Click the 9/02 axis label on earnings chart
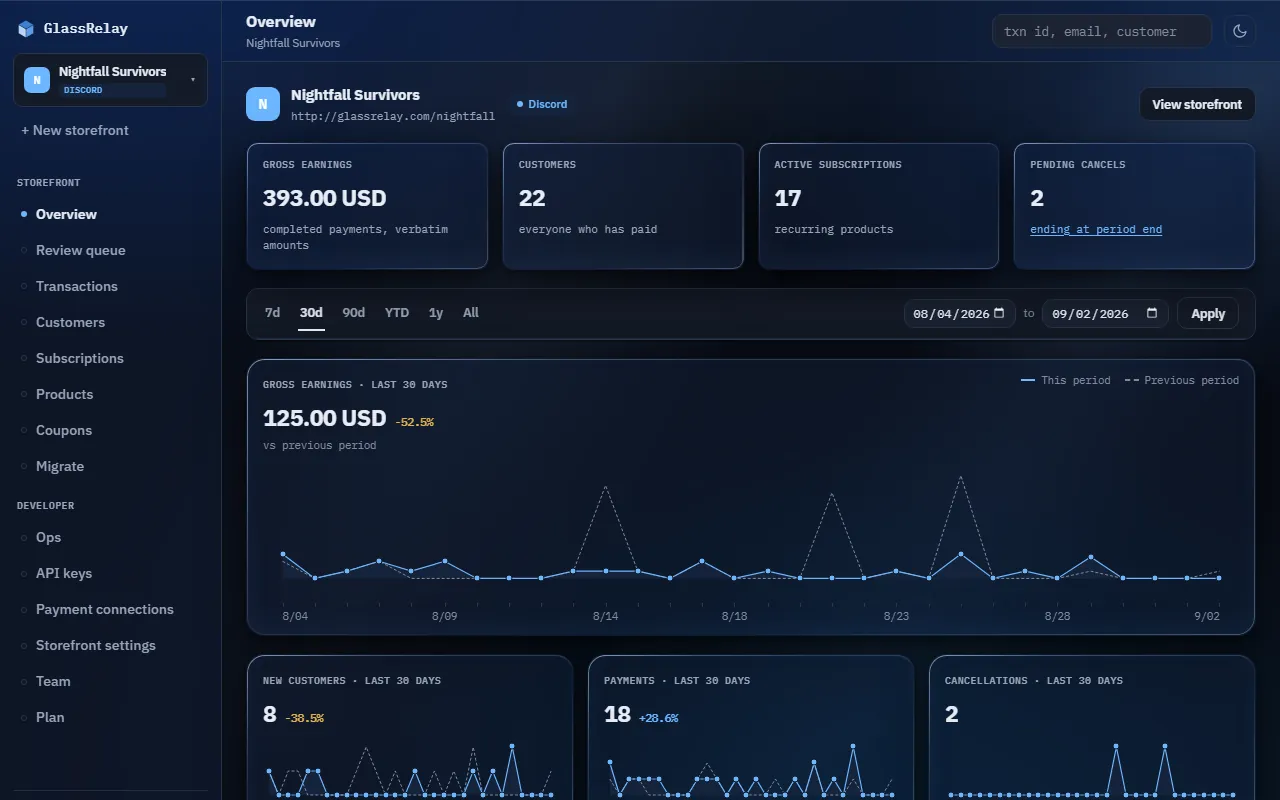1280x800 pixels. tap(1208, 616)
